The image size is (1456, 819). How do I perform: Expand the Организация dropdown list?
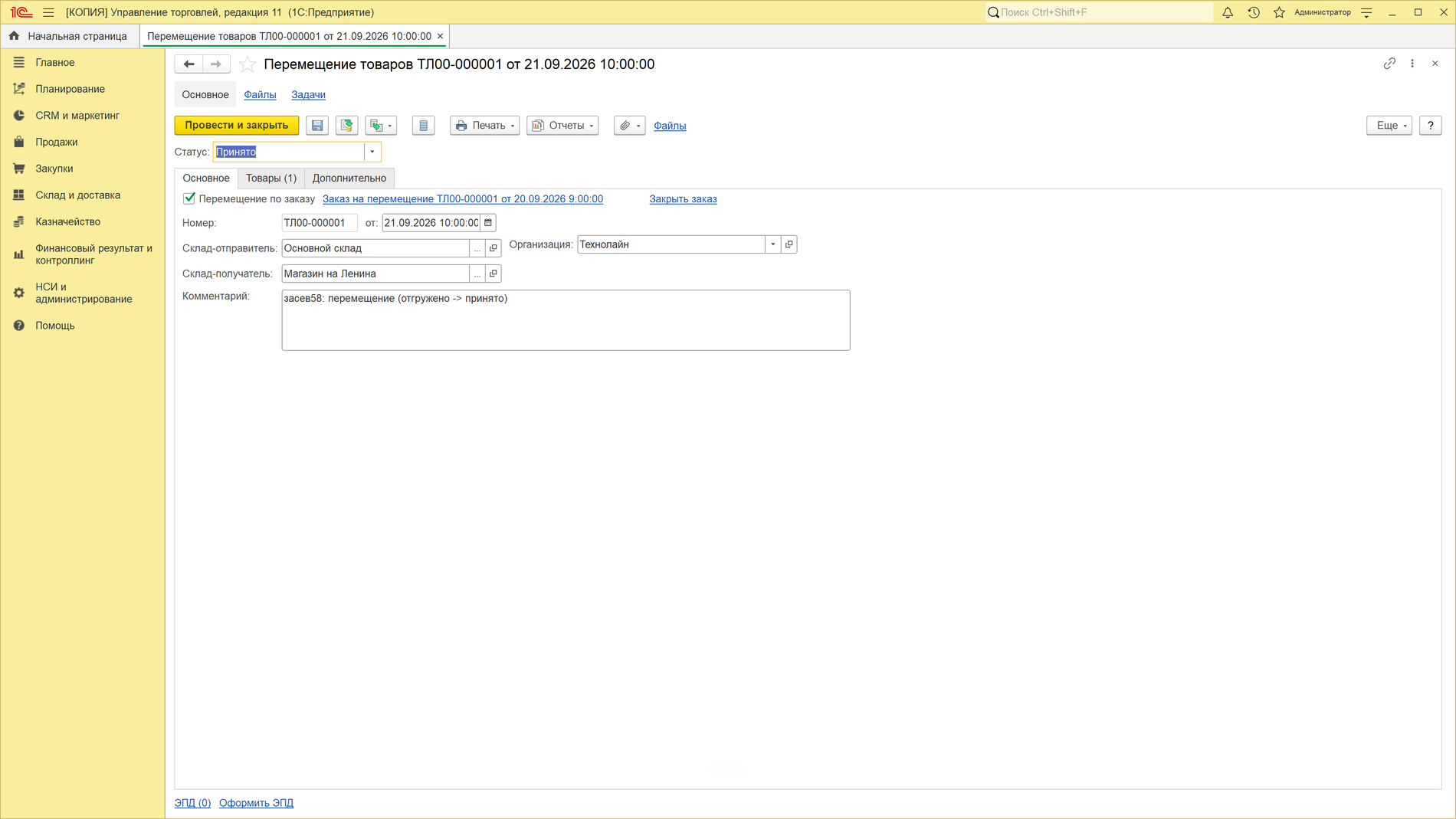click(x=772, y=244)
